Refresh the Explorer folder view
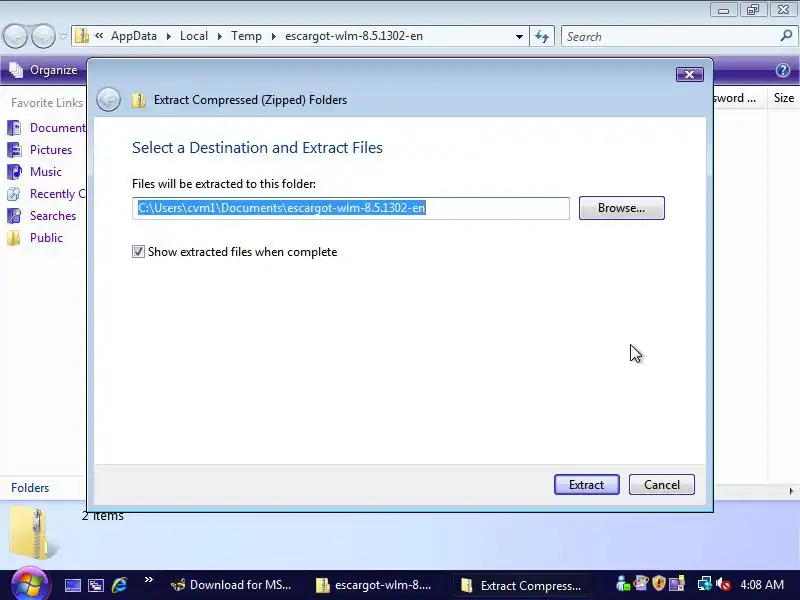 tap(542, 36)
